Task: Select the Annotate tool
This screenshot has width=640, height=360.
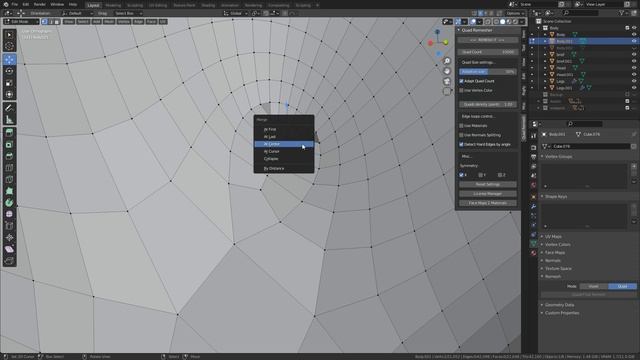Action: pos(9,108)
